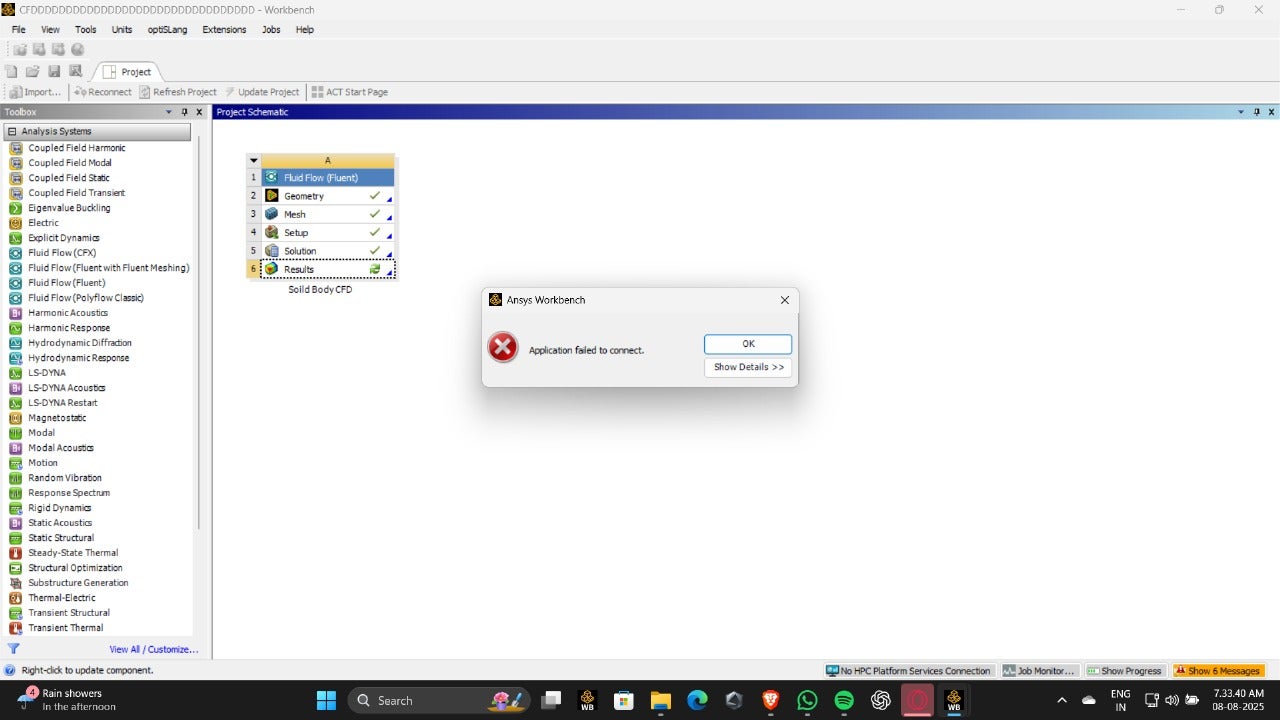This screenshot has width=1280, height=720.
Task: Click the Rigid Dynamics icon
Action: point(16,508)
